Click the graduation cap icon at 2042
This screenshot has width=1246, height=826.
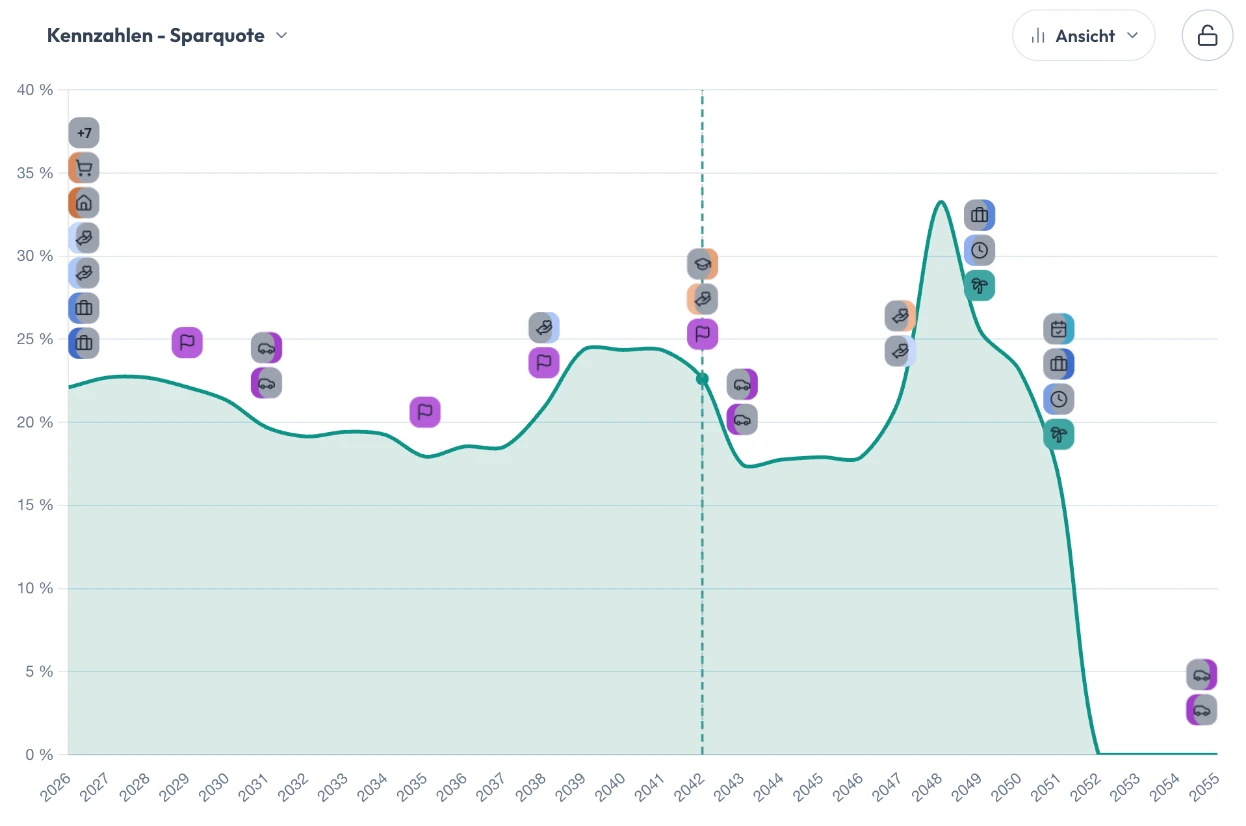pyautogui.click(x=703, y=264)
